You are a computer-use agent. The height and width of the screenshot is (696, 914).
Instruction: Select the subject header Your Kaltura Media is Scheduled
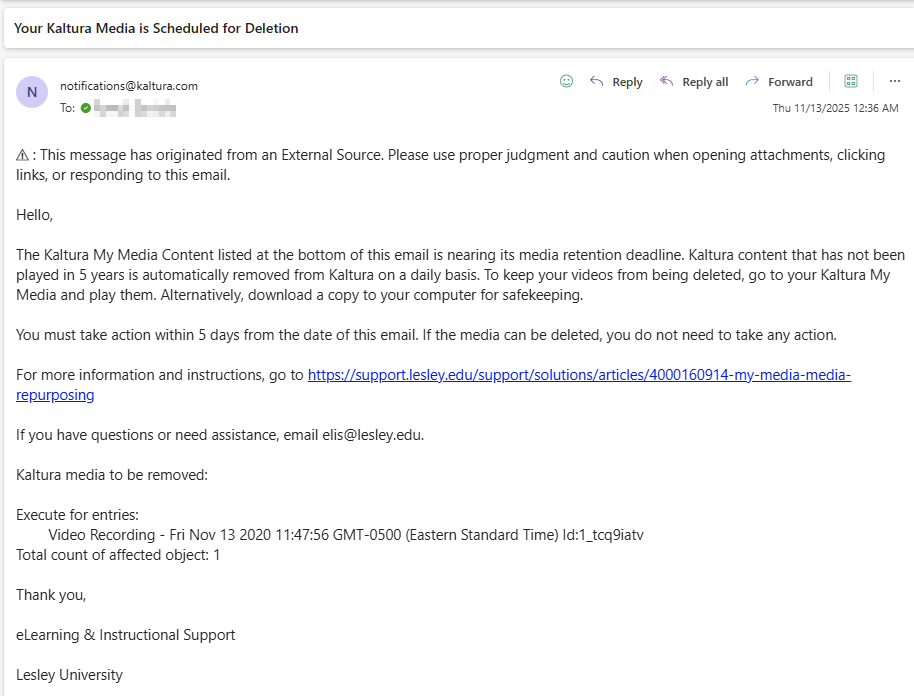click(x=155, y=28)
